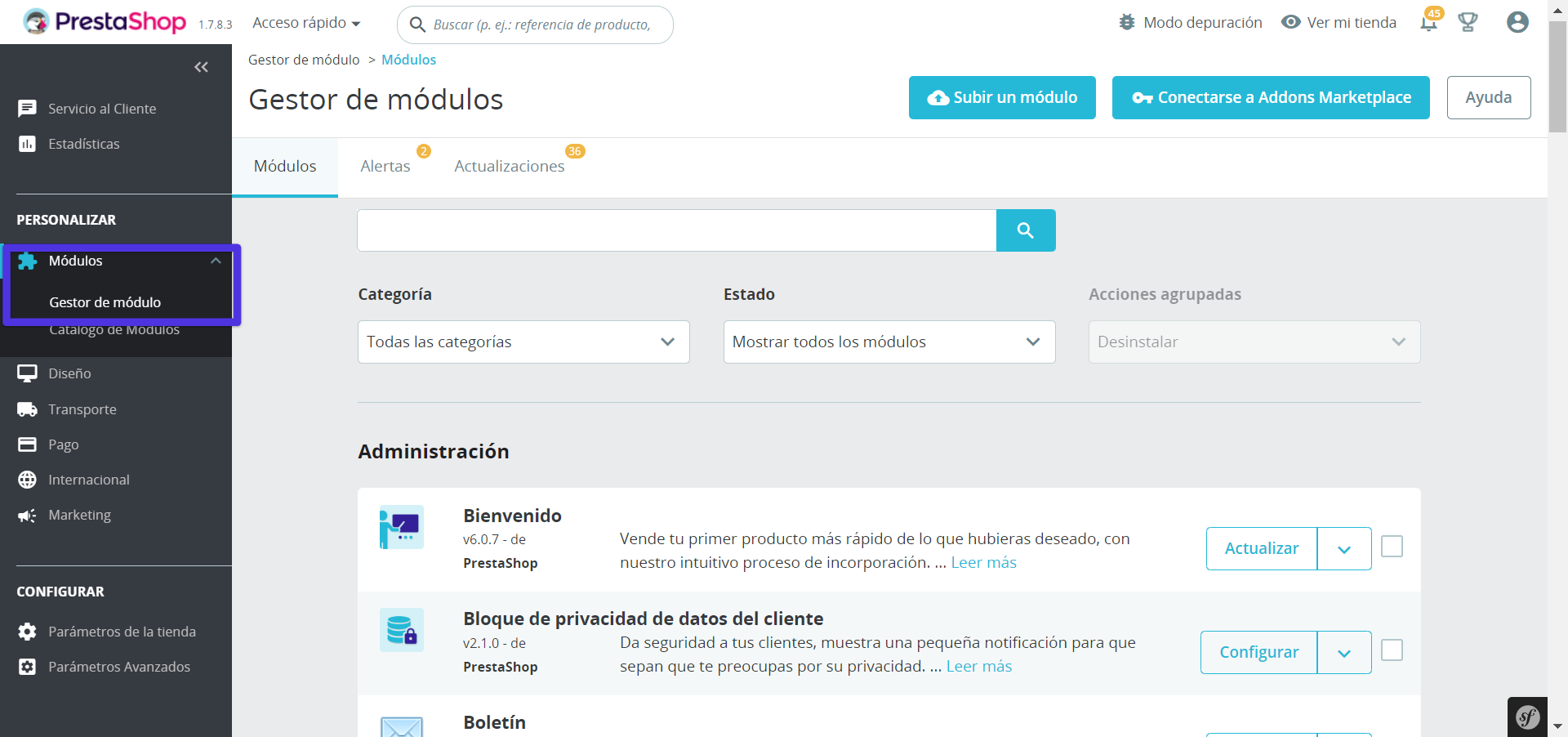Collapse the Módulos menu chevron
The width and height of the screenshot is (1568, 737).
point(216,261)
